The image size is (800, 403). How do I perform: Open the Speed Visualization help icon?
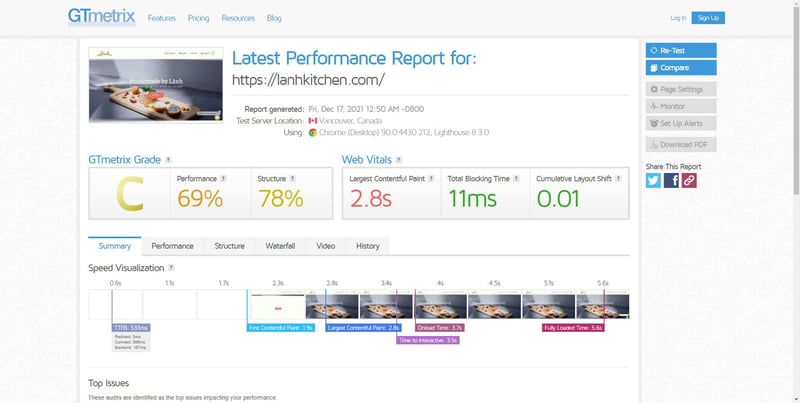pos(171,268)
